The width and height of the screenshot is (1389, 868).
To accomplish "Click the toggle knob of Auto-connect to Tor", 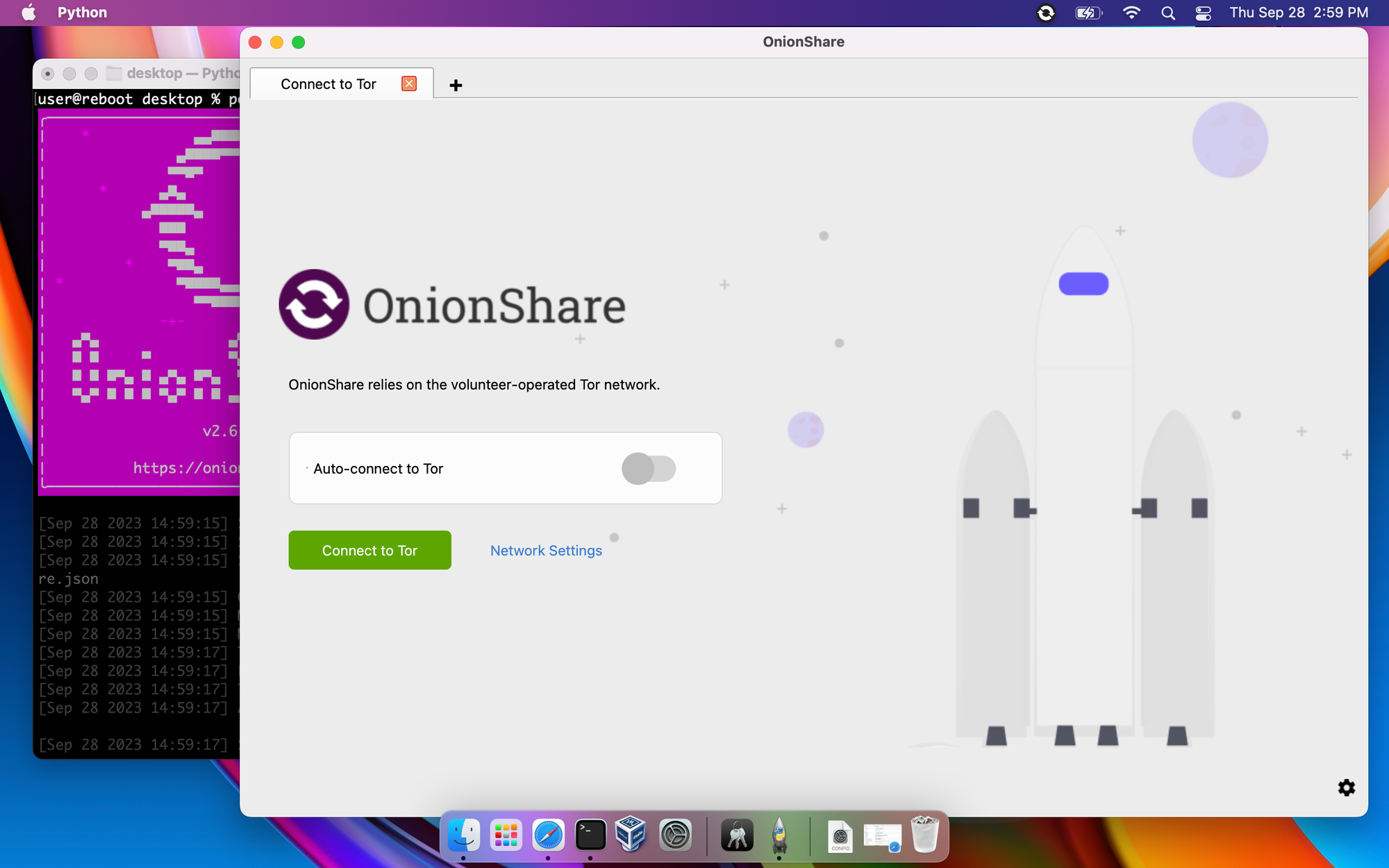I will 638,469.
